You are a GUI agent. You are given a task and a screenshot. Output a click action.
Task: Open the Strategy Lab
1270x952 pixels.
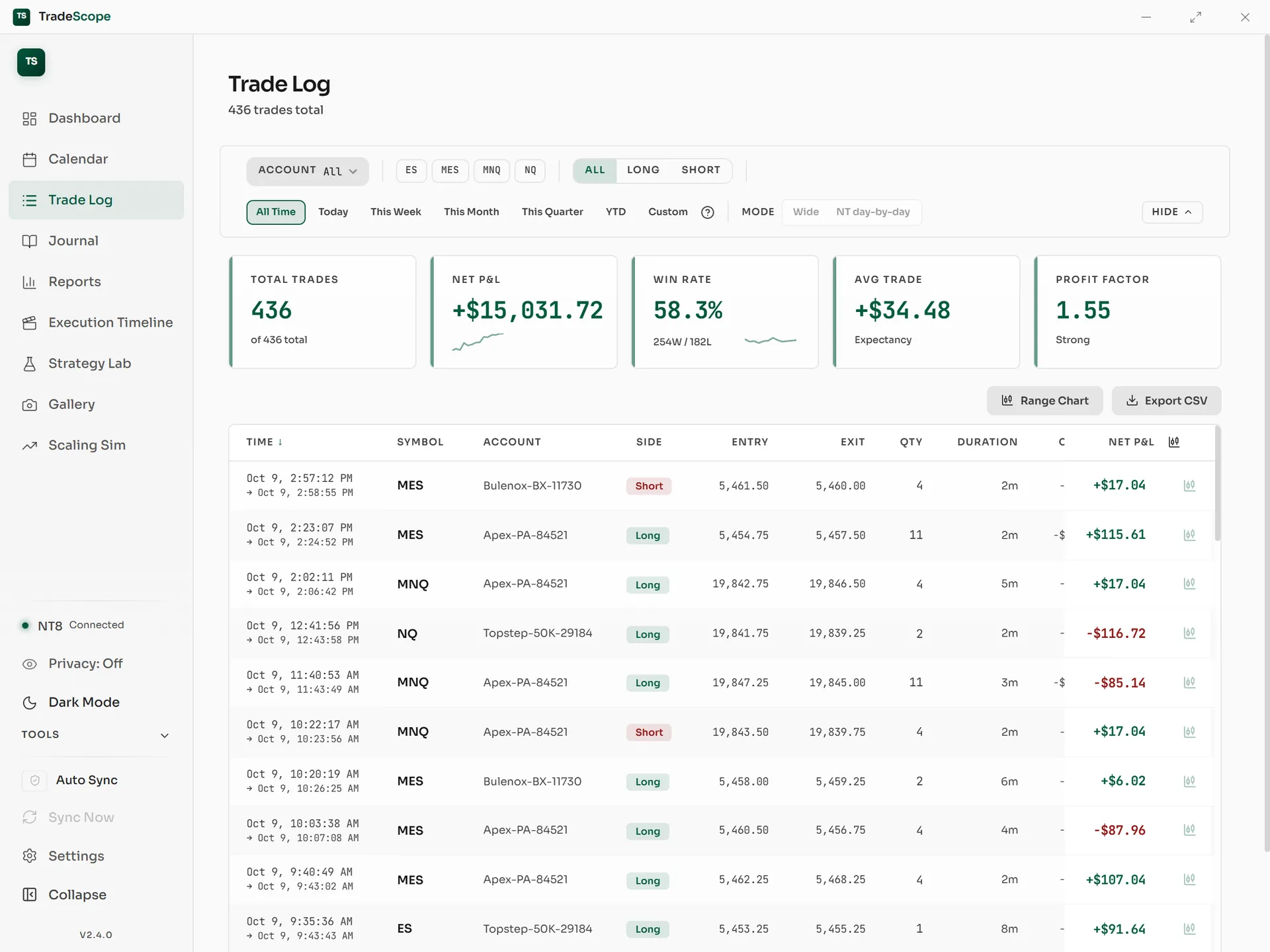(x=96, y=364)
